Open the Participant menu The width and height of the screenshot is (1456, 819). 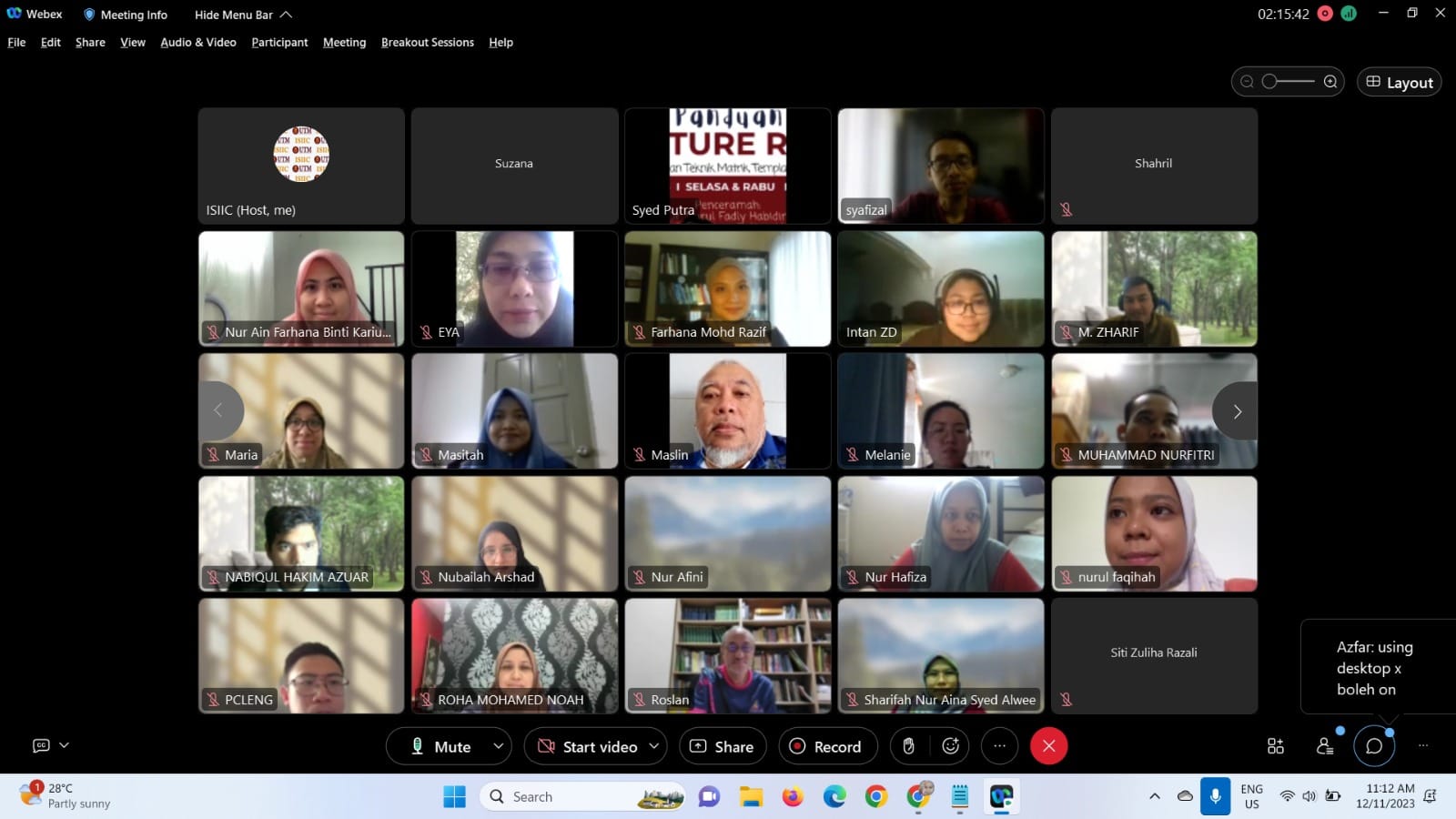[x=279, y=43]
